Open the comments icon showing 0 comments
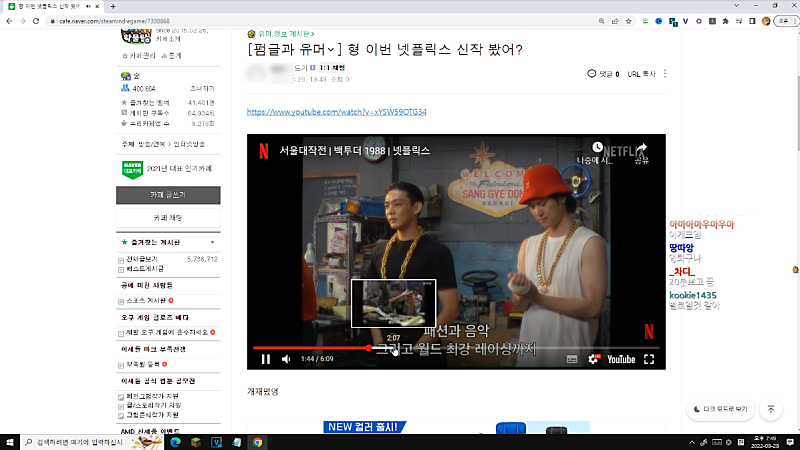 591,74
